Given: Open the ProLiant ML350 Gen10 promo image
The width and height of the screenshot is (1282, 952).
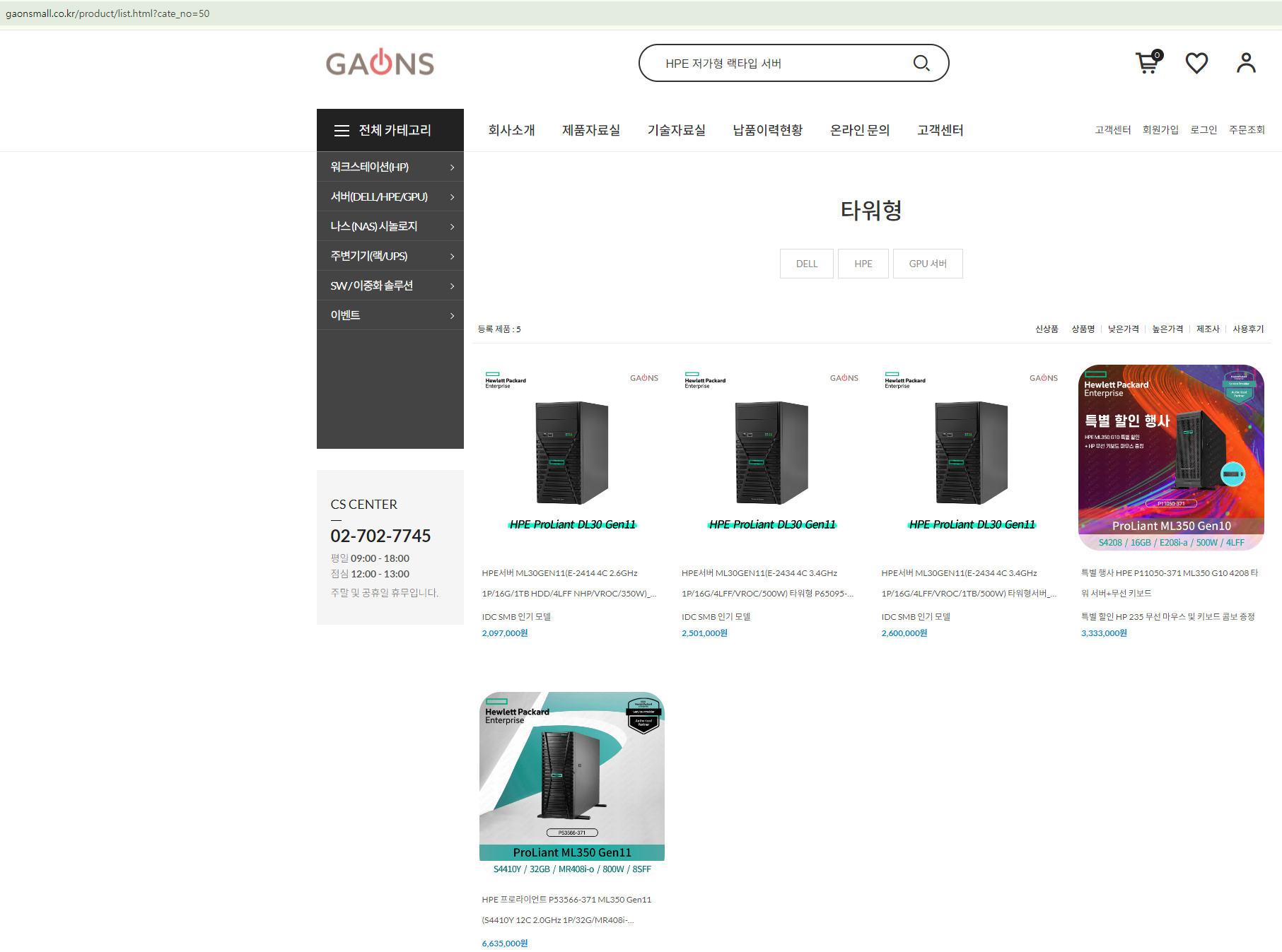Looking at the screenshot, I should click(1171, 457).
